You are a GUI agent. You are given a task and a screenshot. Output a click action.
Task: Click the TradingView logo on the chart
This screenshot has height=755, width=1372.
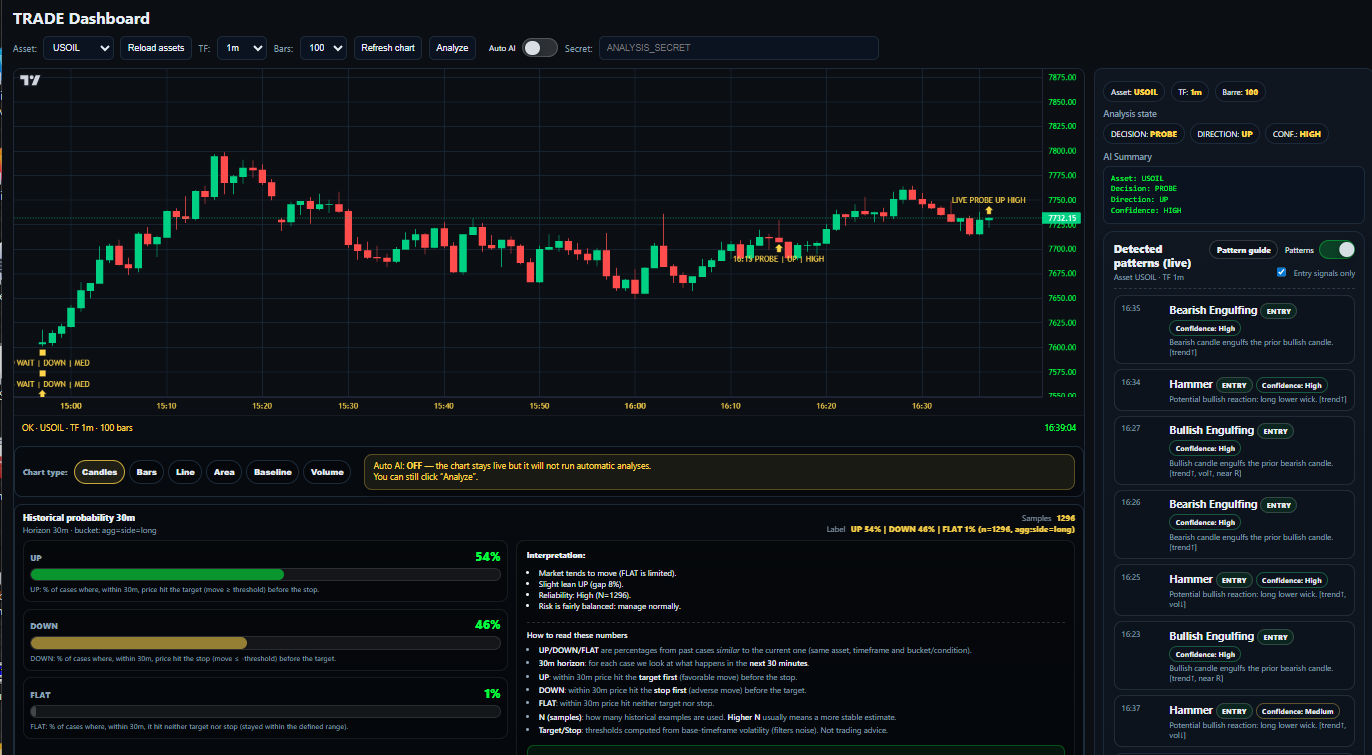tap(30, 81)
